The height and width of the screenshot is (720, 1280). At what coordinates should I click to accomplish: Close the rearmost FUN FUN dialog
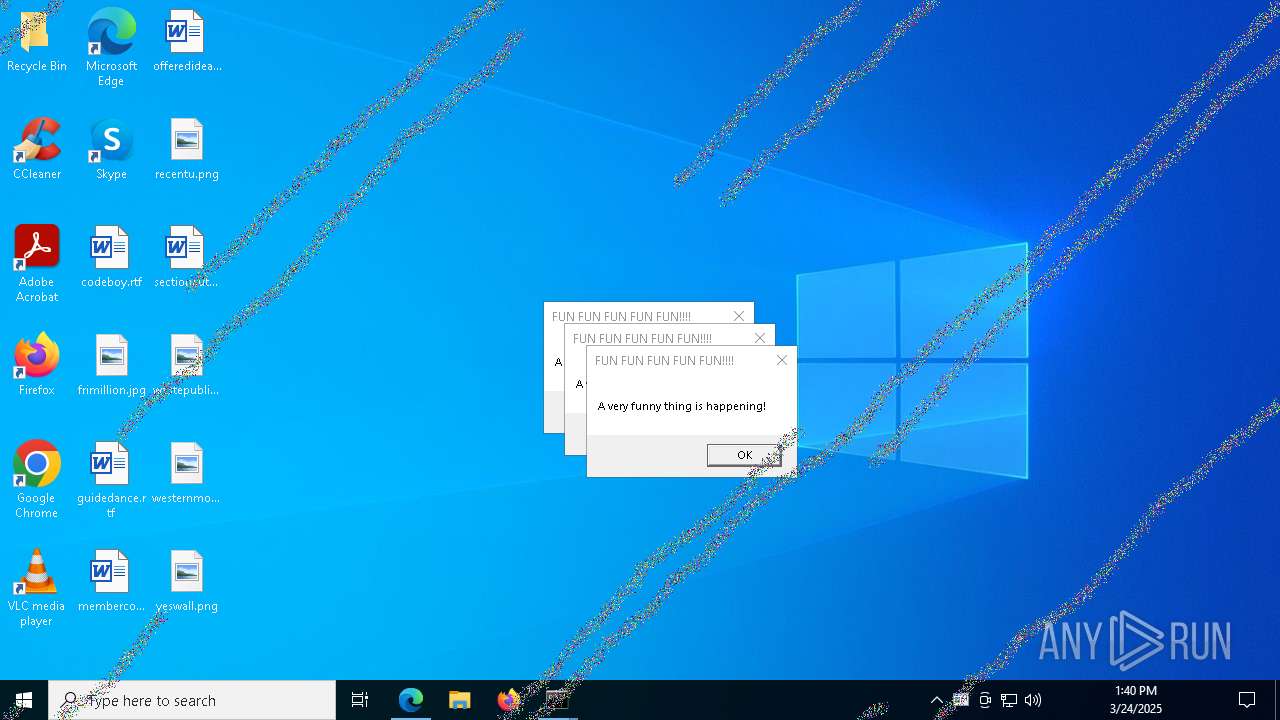click(739, 316)
